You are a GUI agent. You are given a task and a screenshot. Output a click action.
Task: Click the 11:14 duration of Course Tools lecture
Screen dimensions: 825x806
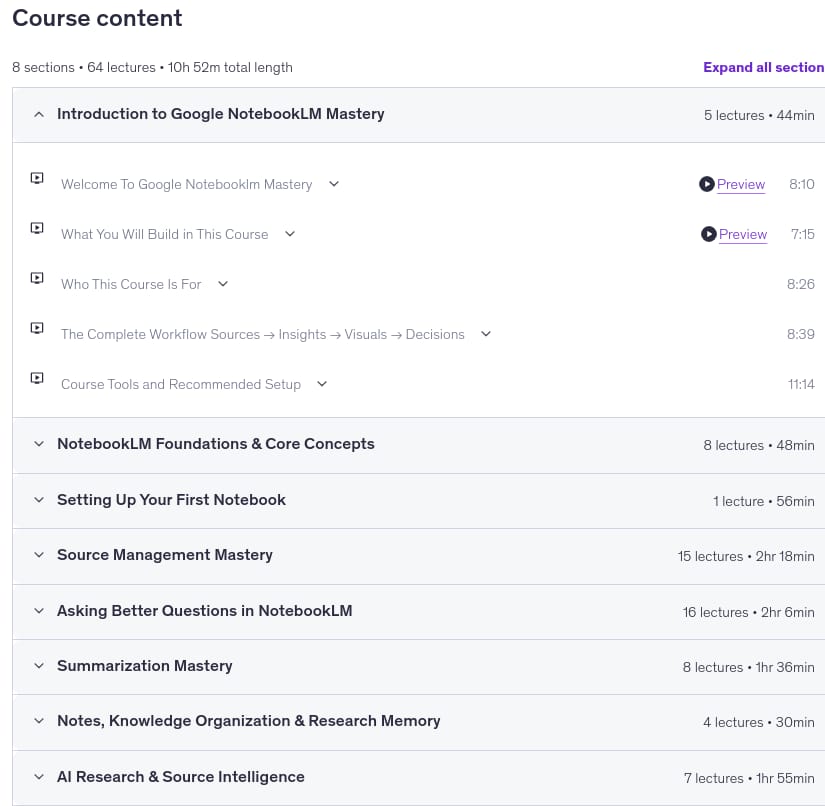tap(801, 385)
